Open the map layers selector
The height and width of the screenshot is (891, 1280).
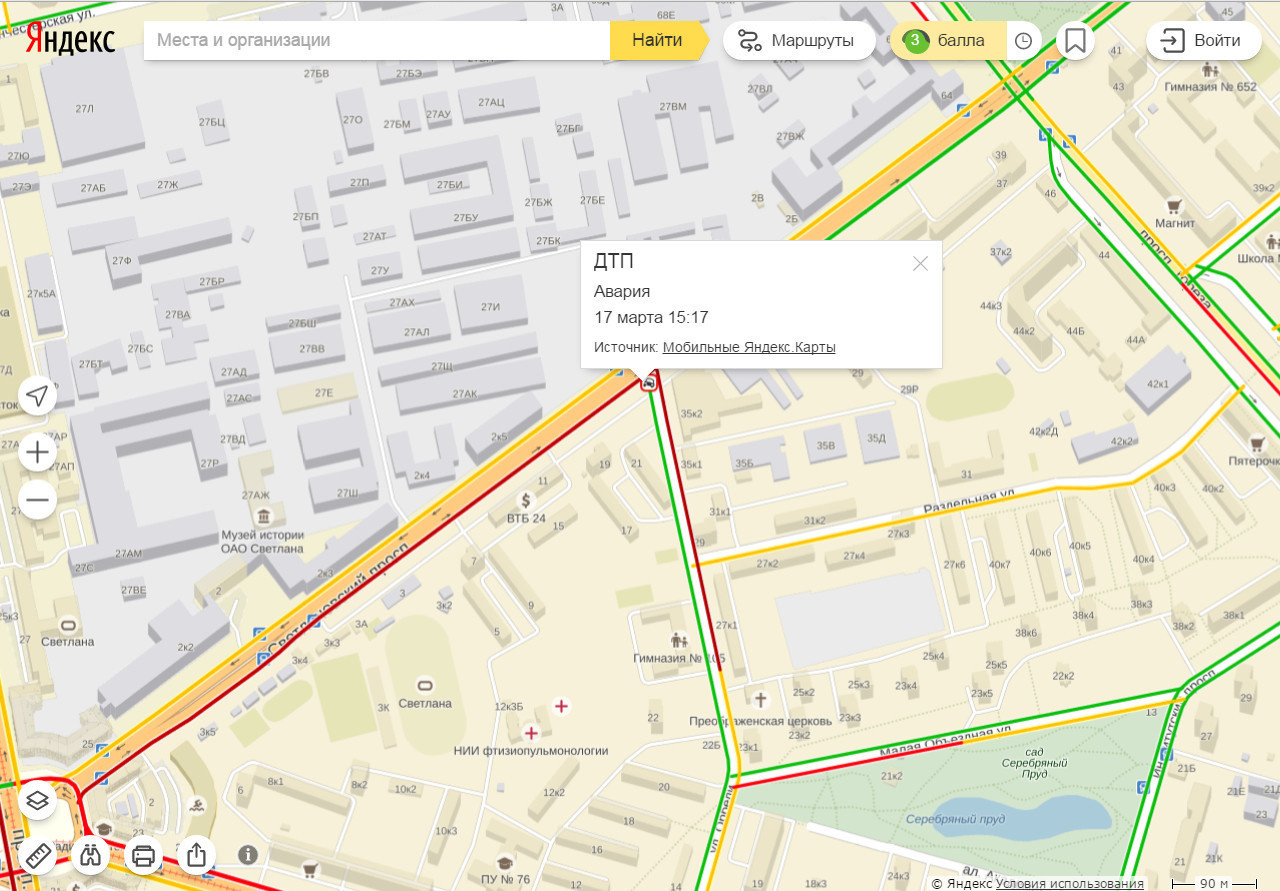tap(38, 799)
